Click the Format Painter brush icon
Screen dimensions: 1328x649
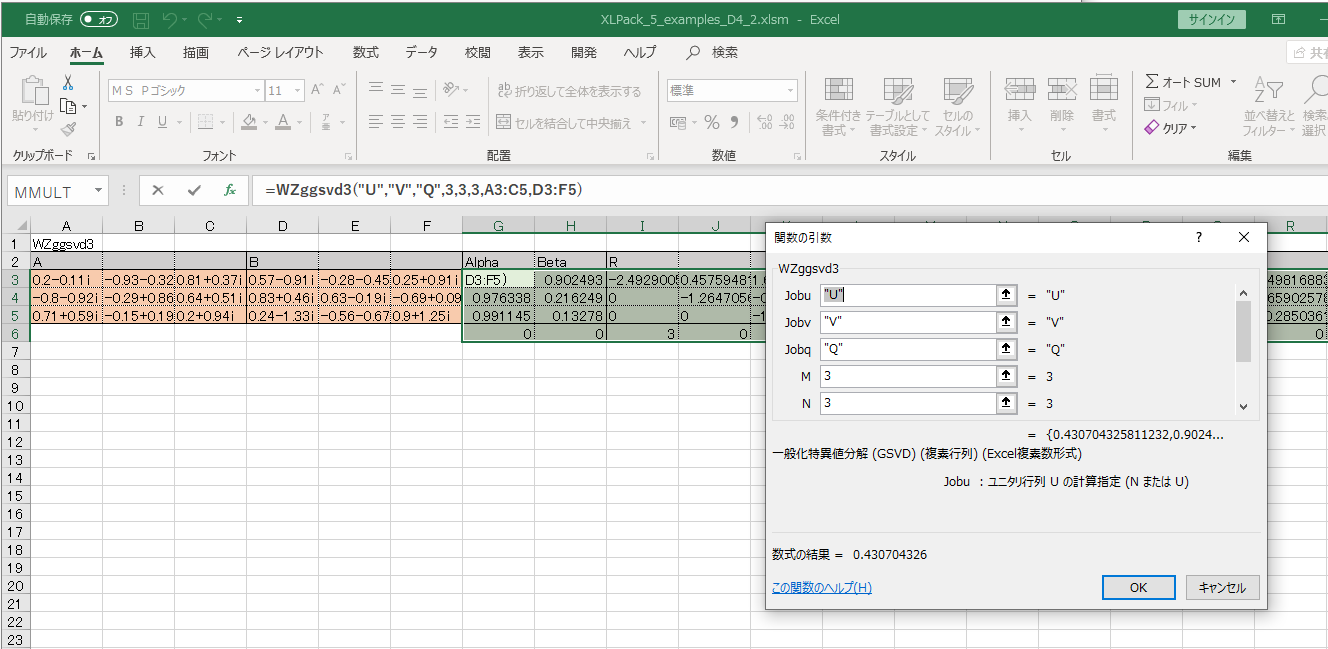tap(68, 129)
